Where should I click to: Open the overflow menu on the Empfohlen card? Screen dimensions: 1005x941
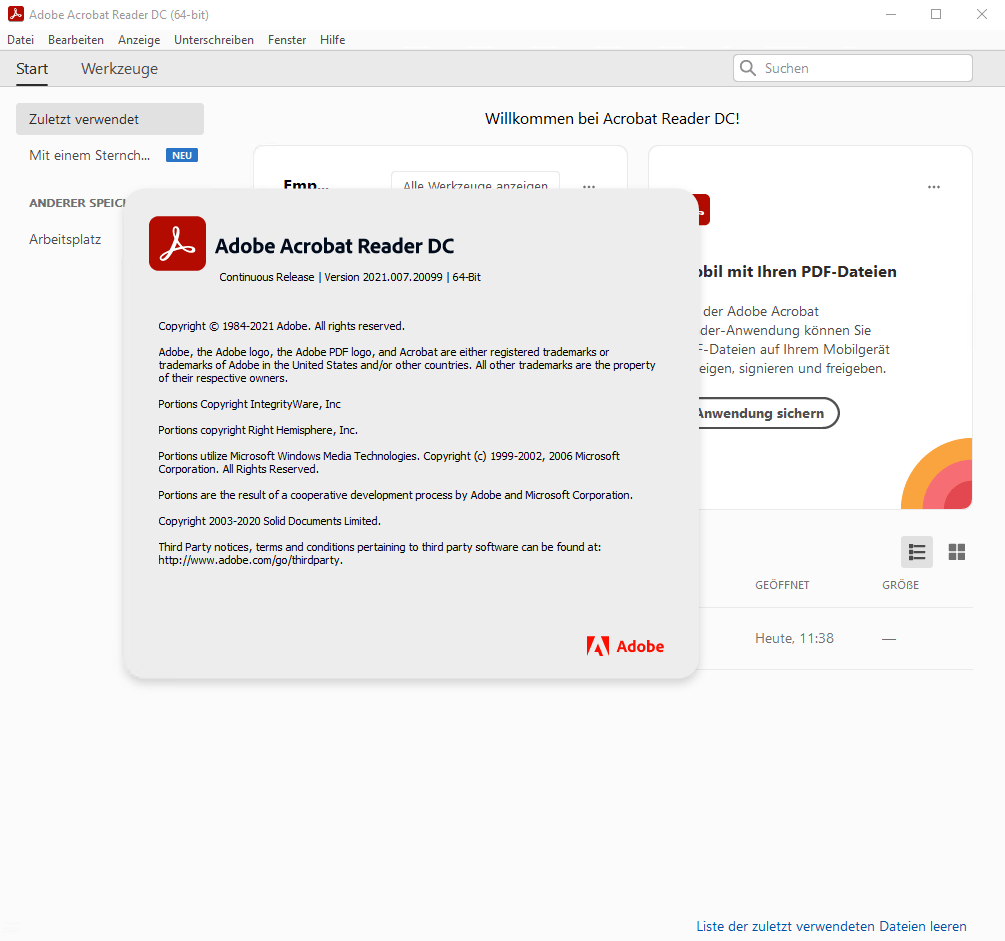coord(588,187)
